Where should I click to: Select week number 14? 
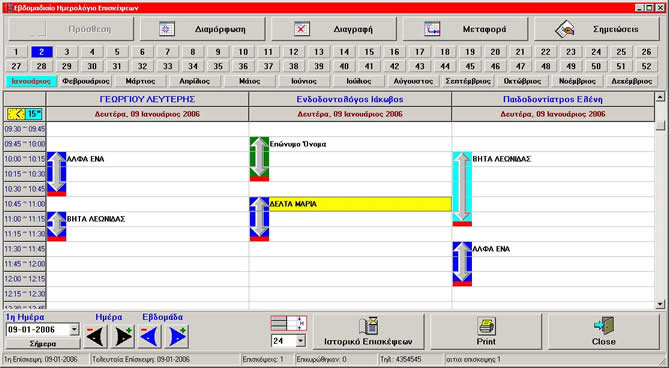[344, 52]
